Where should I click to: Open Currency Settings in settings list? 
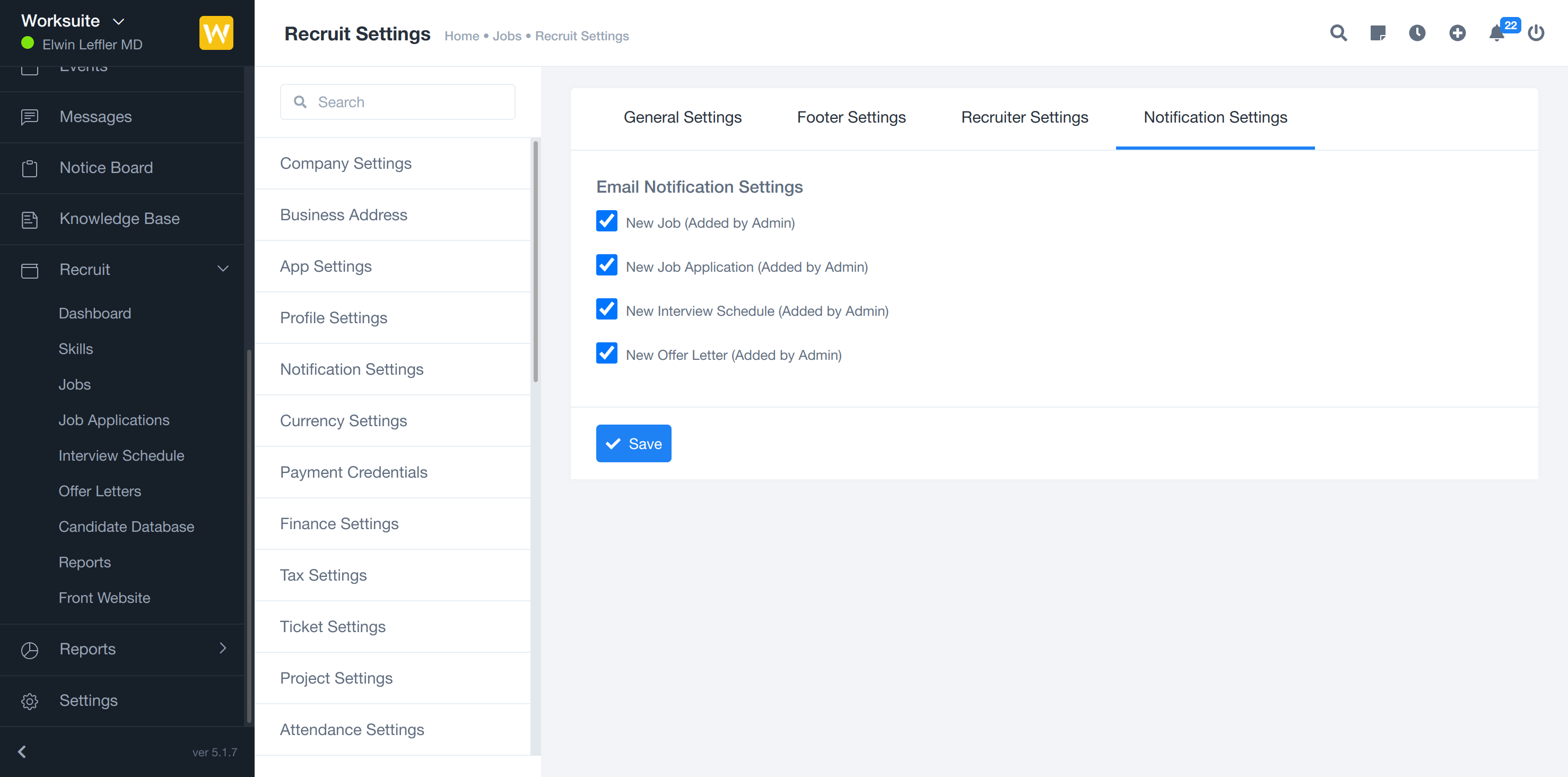click(x=343, y=421)
